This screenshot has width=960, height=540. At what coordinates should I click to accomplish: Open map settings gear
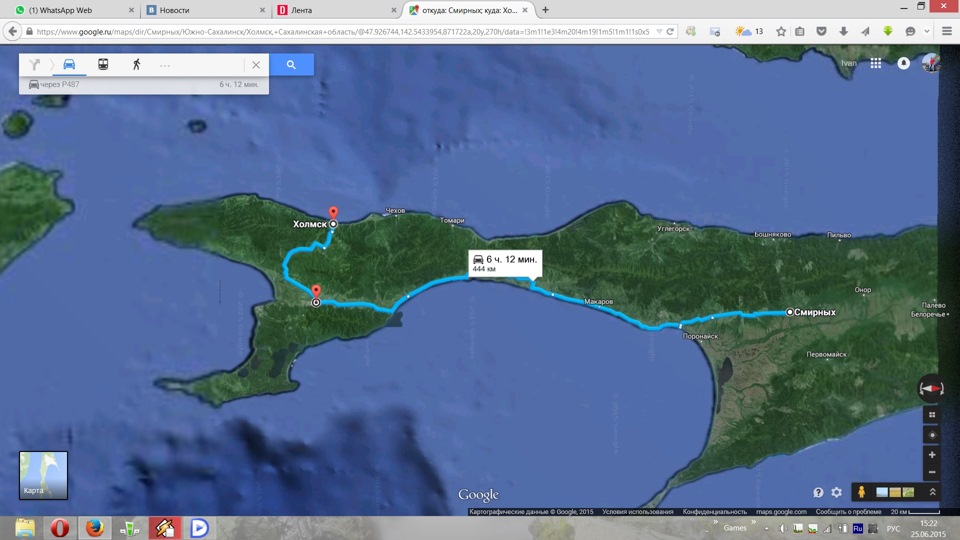(x=836, y=492)
